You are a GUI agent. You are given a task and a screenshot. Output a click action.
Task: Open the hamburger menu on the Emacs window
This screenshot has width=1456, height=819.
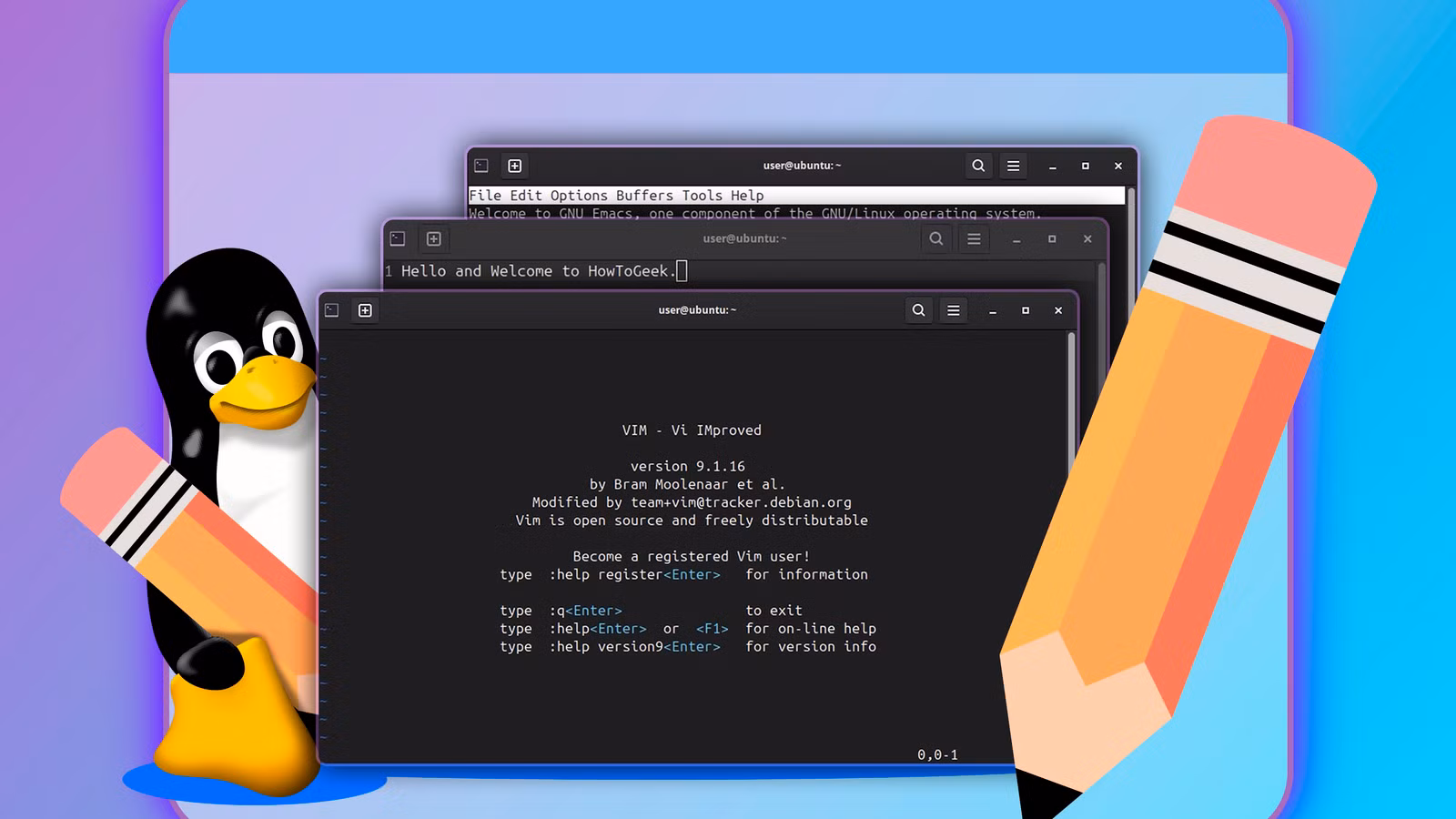(x=1013, y=166)
